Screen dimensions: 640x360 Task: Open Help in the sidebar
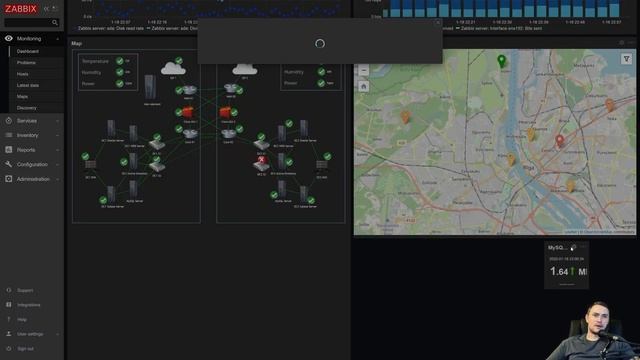tap(22, 320)
